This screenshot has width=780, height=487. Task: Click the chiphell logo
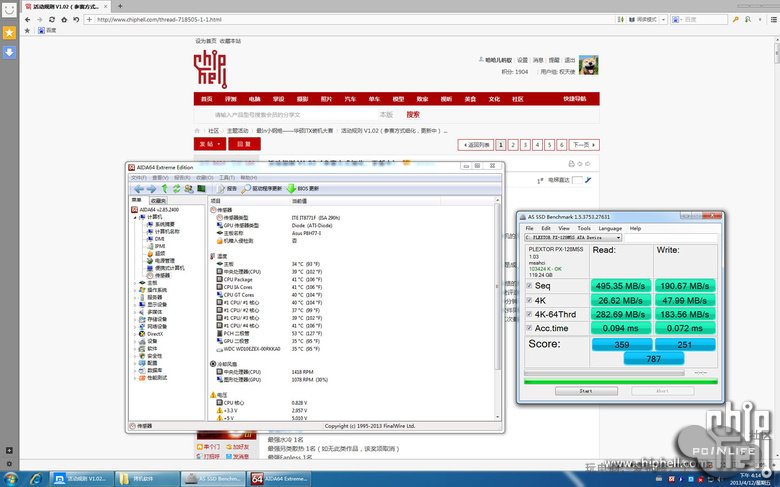click(210, 69)
